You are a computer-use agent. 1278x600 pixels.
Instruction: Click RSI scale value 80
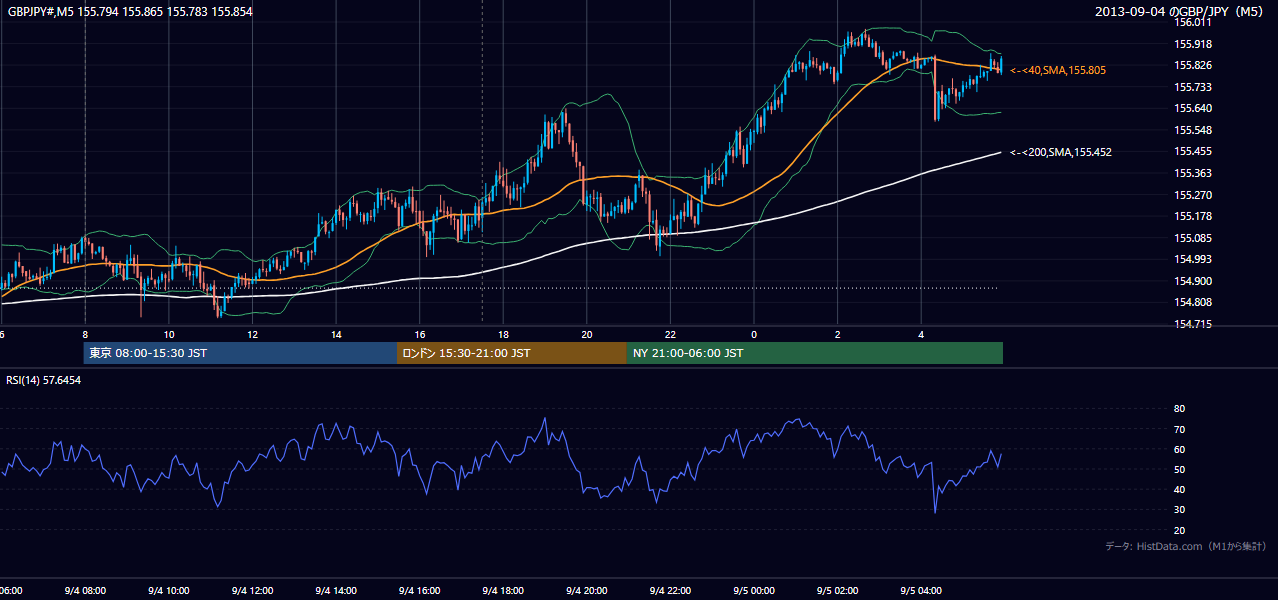[1179, 409]
